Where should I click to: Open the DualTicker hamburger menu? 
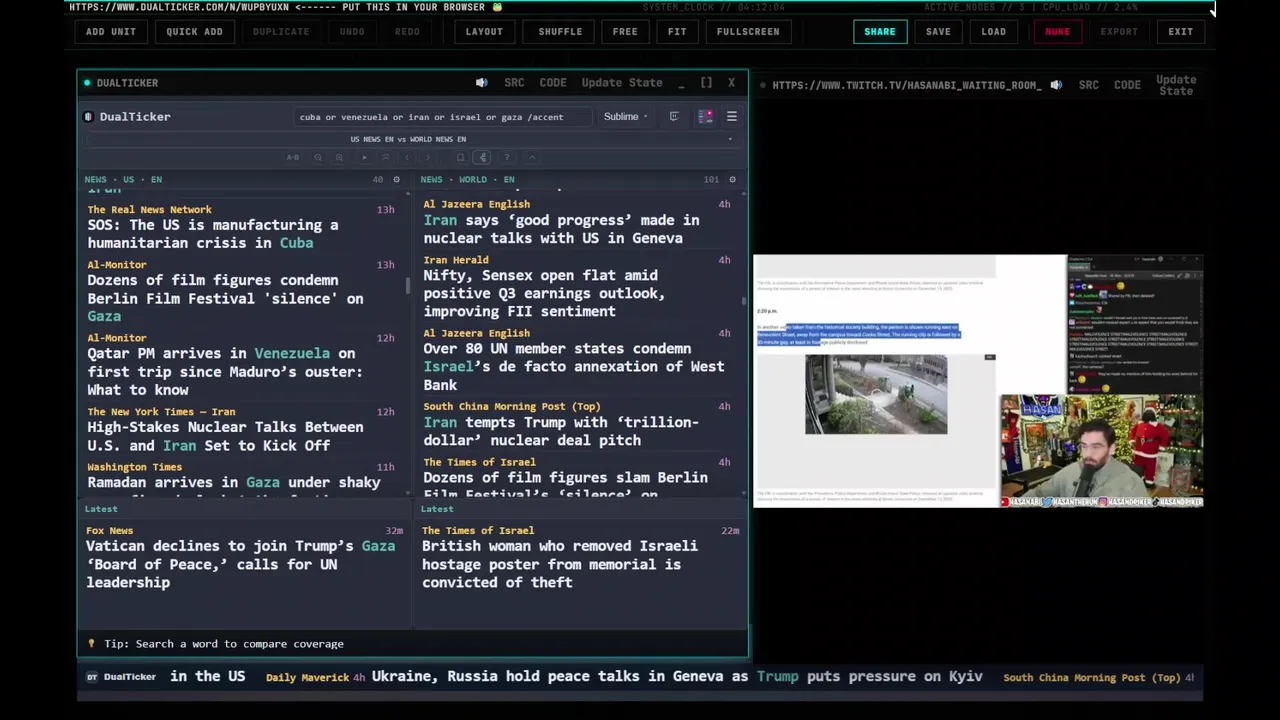pyautogui.click(x=731, y=117)
